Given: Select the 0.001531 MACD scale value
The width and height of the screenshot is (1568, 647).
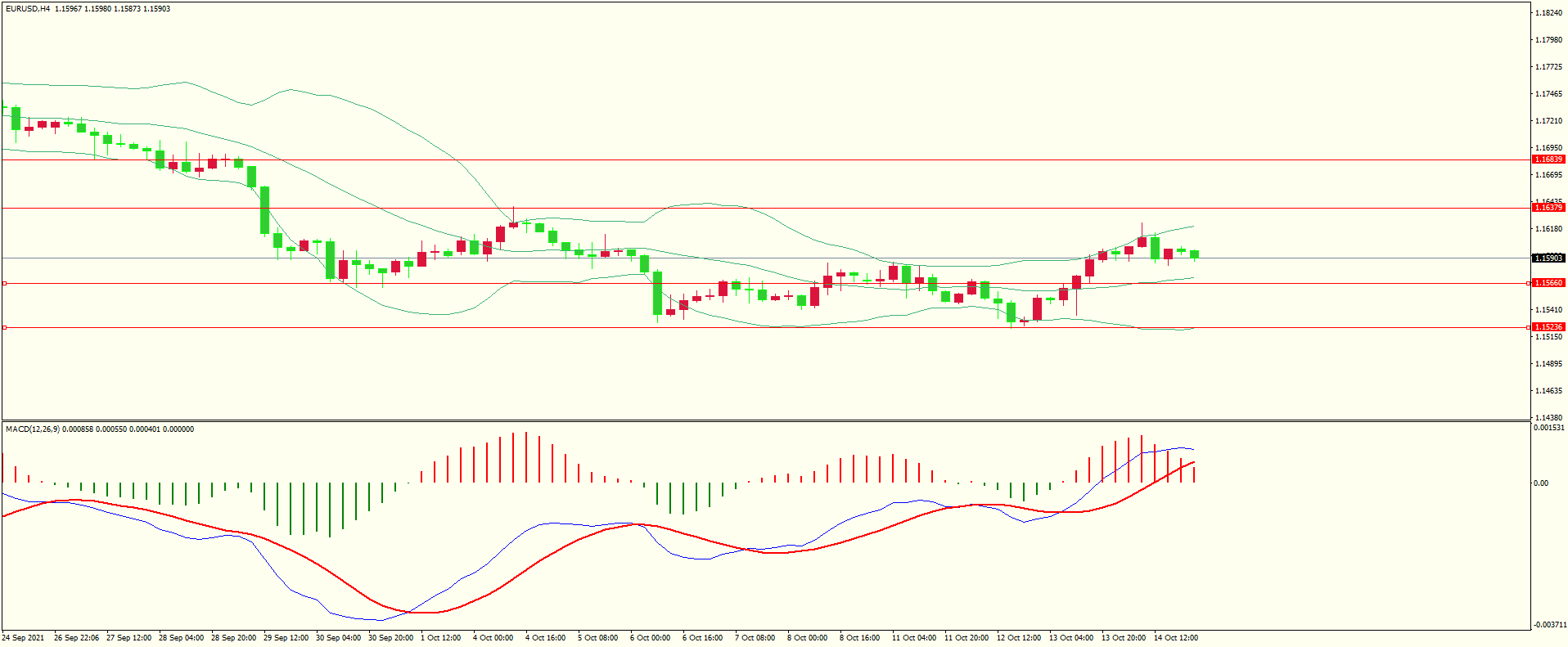Looking at the screenshot, I should pyautogui.click(x=1548, y=428).
